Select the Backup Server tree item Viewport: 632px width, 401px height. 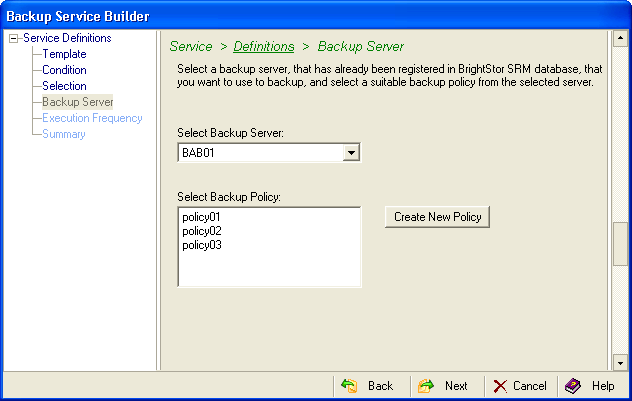pos(77,102)
